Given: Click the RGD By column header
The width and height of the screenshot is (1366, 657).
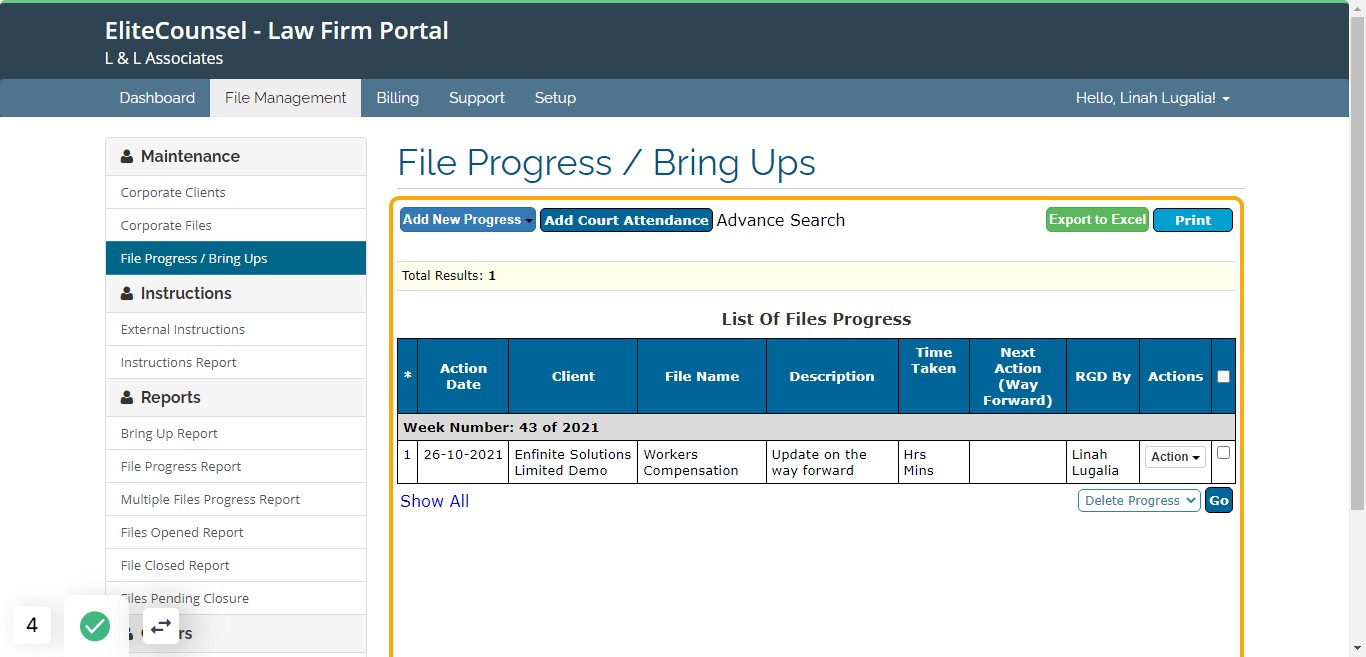Looking at the screenshot, I should 1103,376.
